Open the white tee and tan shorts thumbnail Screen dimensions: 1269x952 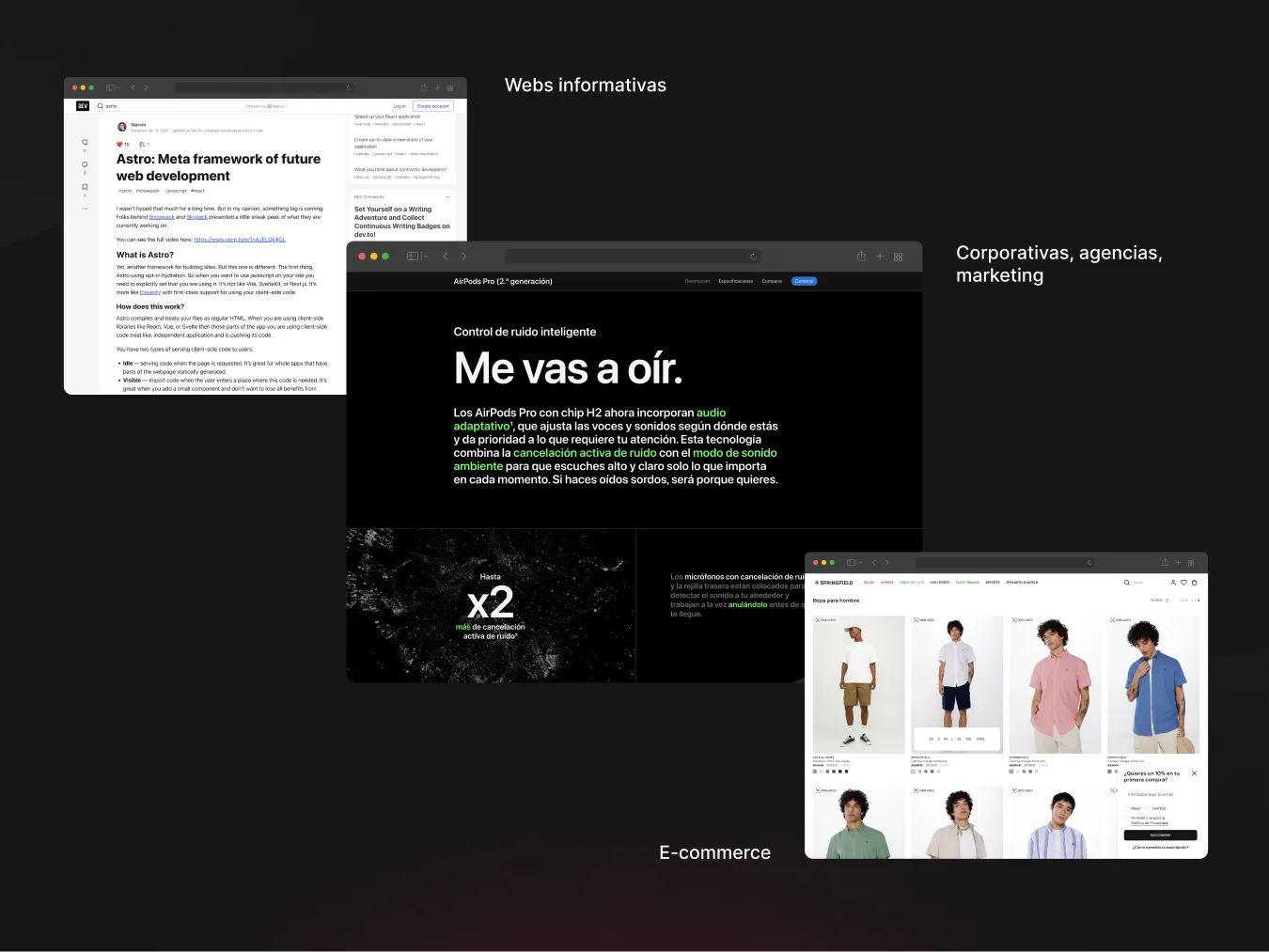click(x=858, y=685)
